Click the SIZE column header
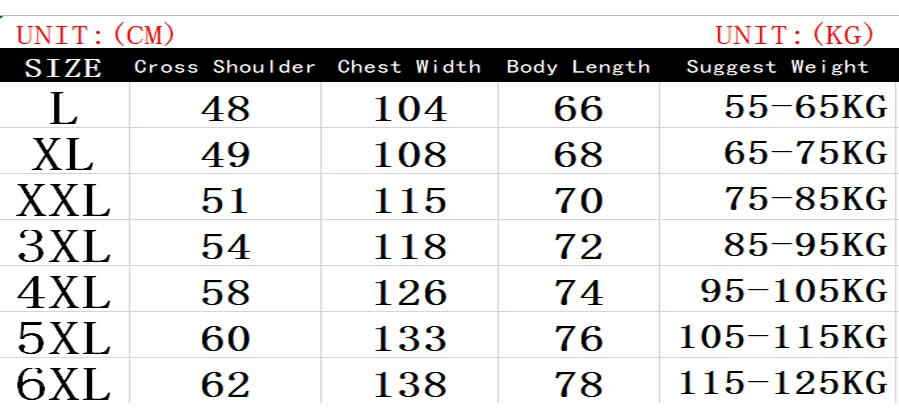 click(62, 68)
